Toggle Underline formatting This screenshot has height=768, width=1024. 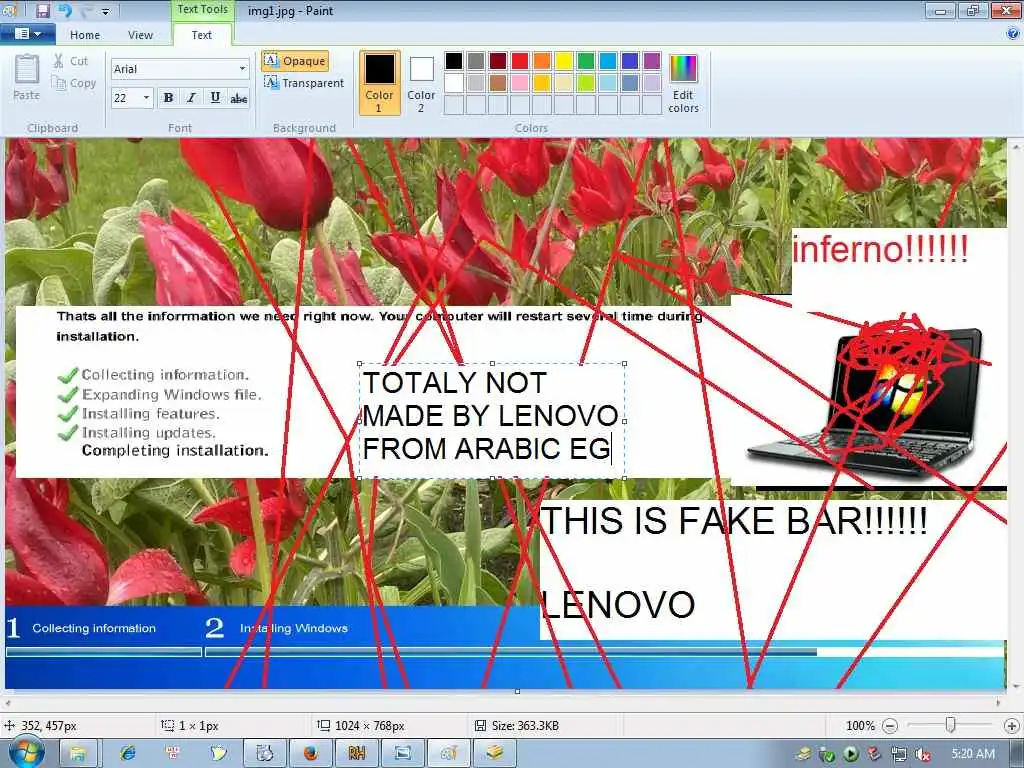pos(215,98)
